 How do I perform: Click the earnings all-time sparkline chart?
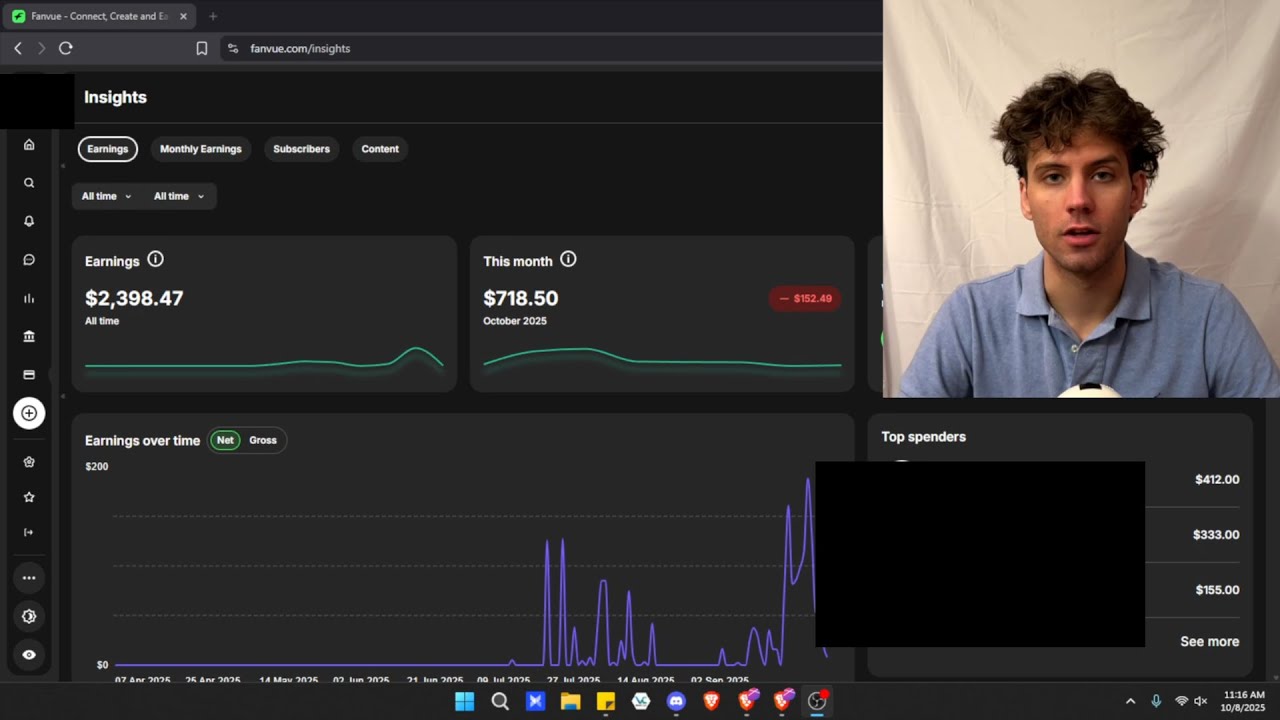(x=264, y=359)
